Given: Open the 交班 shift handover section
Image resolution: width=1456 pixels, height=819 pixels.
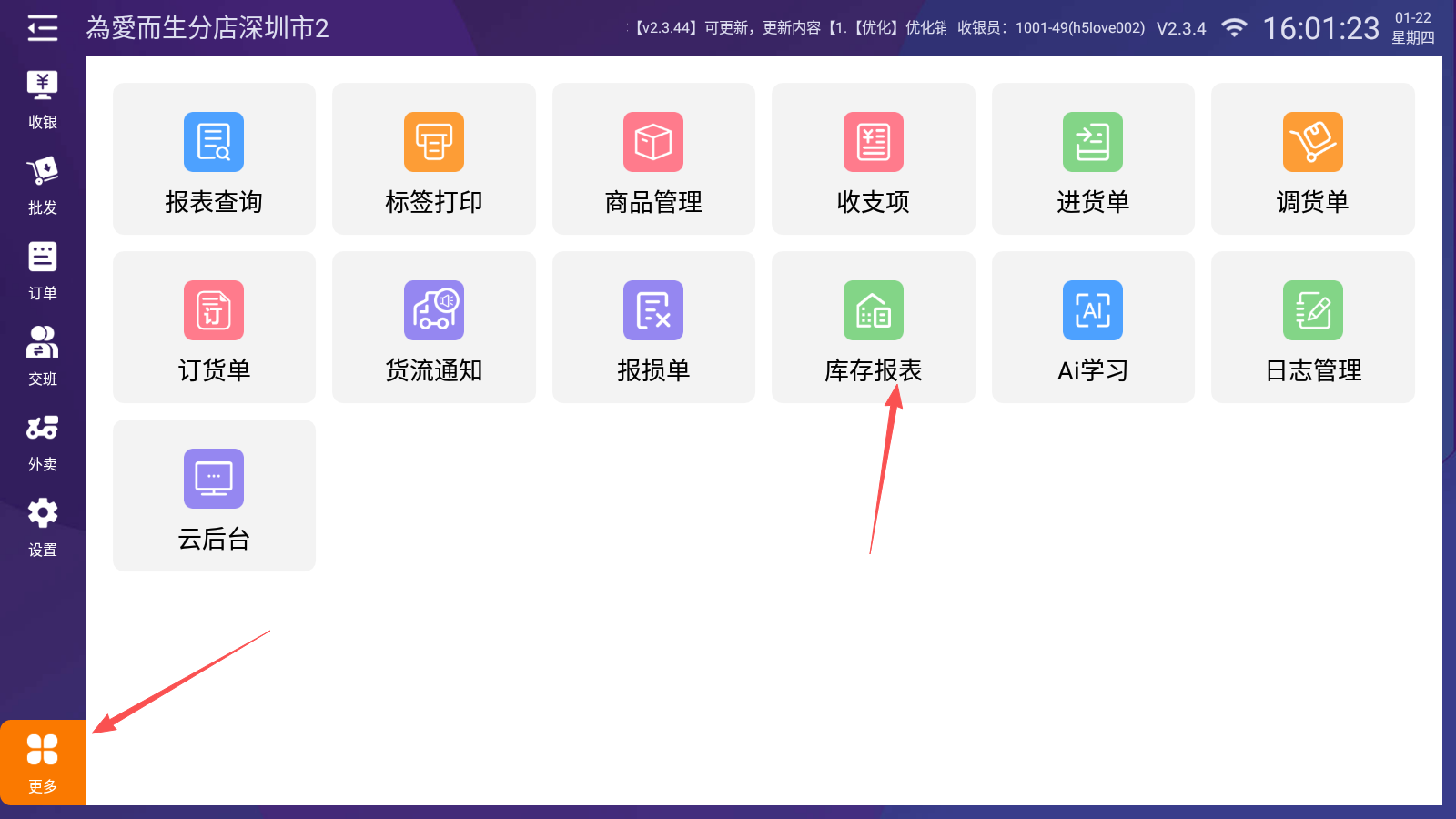Looking at the screenshot, I should [42, 357].
